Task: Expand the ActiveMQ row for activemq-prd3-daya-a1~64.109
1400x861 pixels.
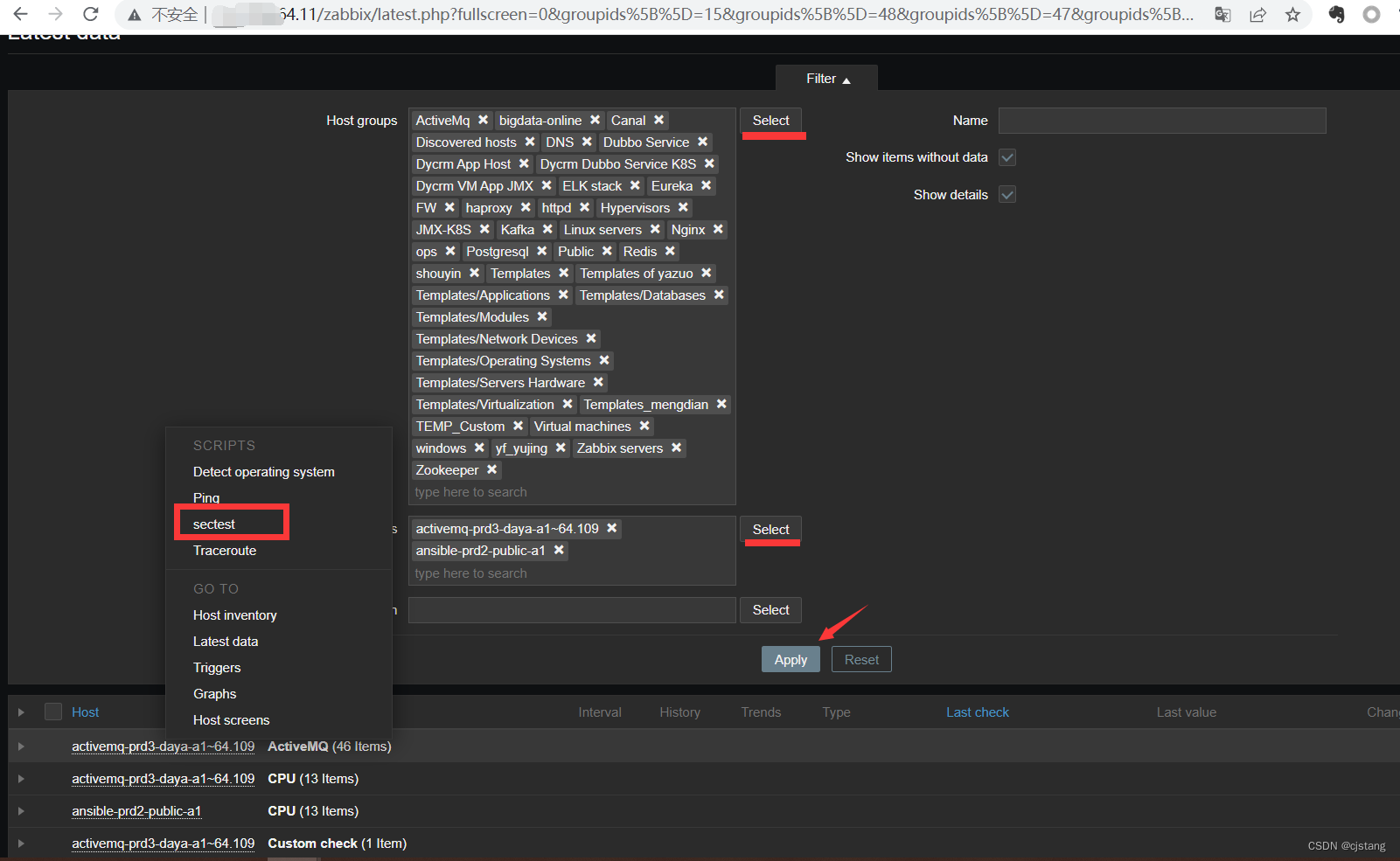Action: tap(20, 746)
